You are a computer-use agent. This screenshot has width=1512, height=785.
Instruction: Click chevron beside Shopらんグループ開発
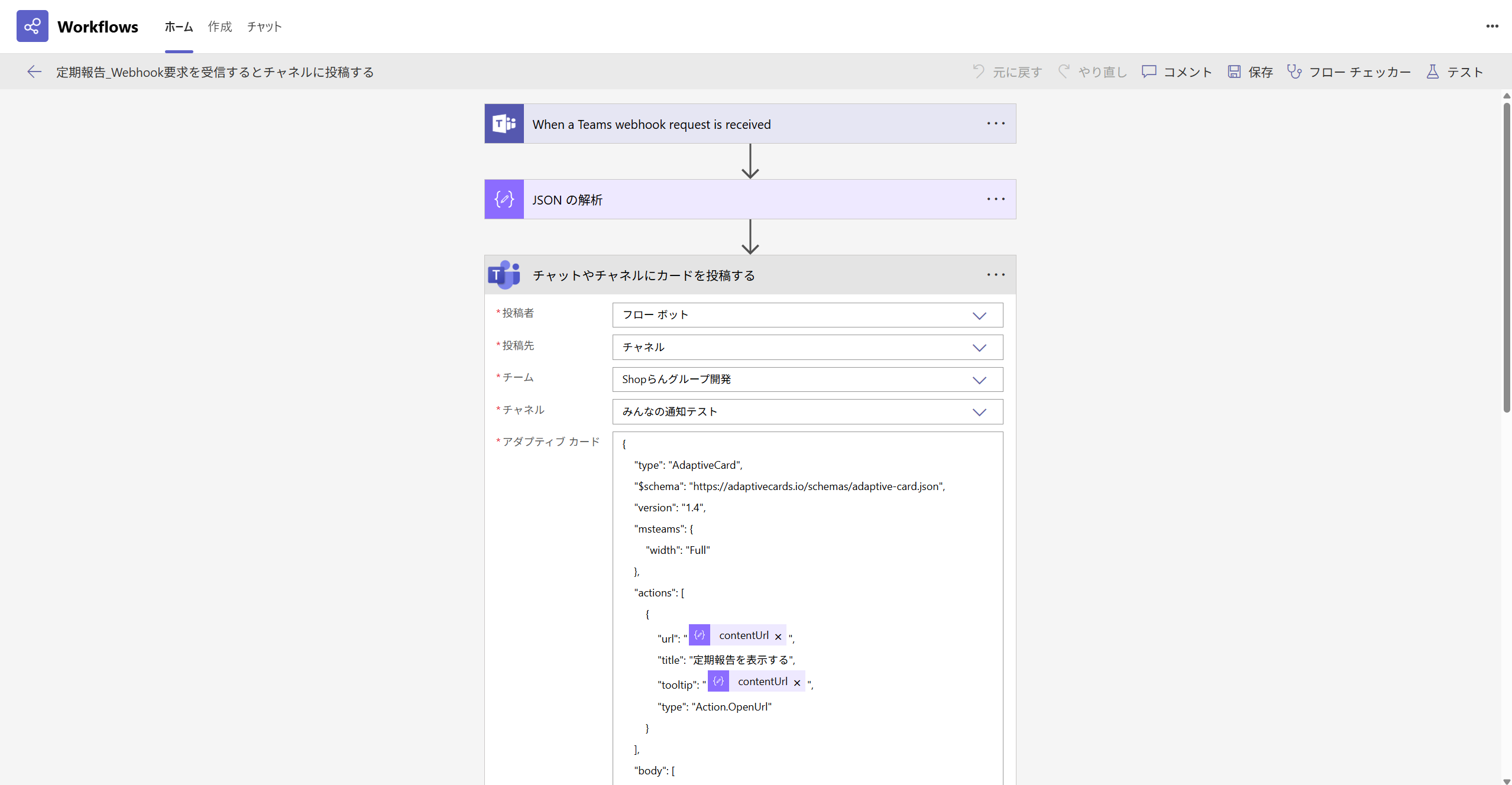click(x=980, y=380)
